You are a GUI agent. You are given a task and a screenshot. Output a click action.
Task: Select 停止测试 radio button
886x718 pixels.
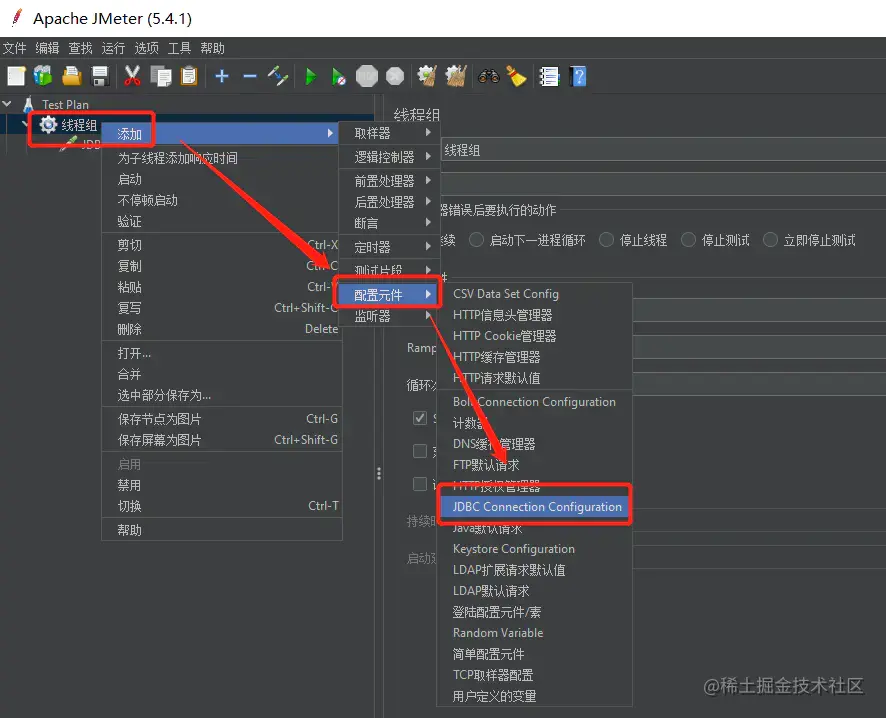(x=688, y=240)
